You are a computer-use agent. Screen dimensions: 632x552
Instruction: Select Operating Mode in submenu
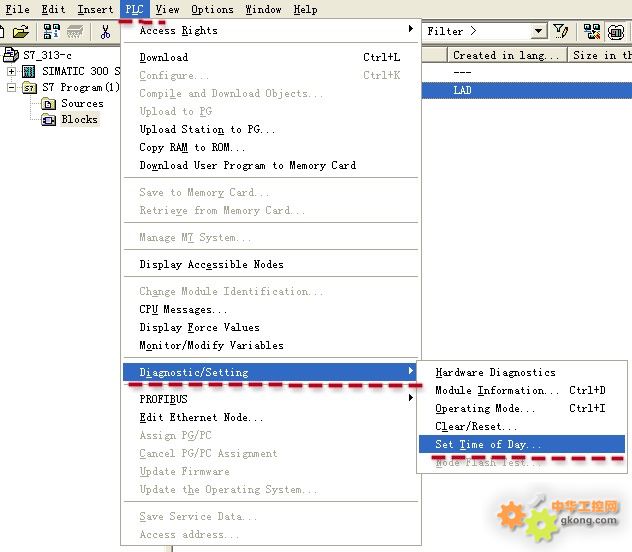[522, 409]
